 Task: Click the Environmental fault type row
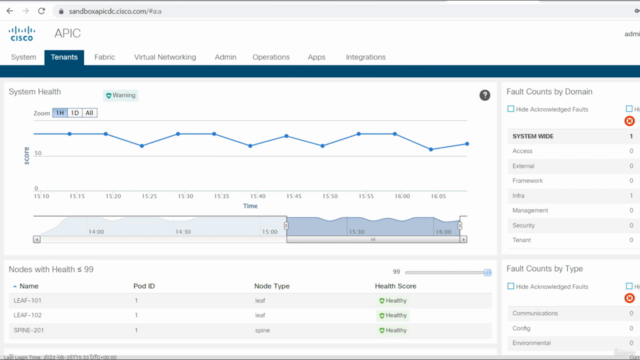pyautogui.click(x=573, y=343)
